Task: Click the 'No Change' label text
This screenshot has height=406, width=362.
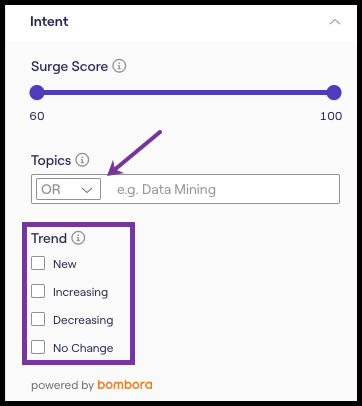Action: [83, 348]
